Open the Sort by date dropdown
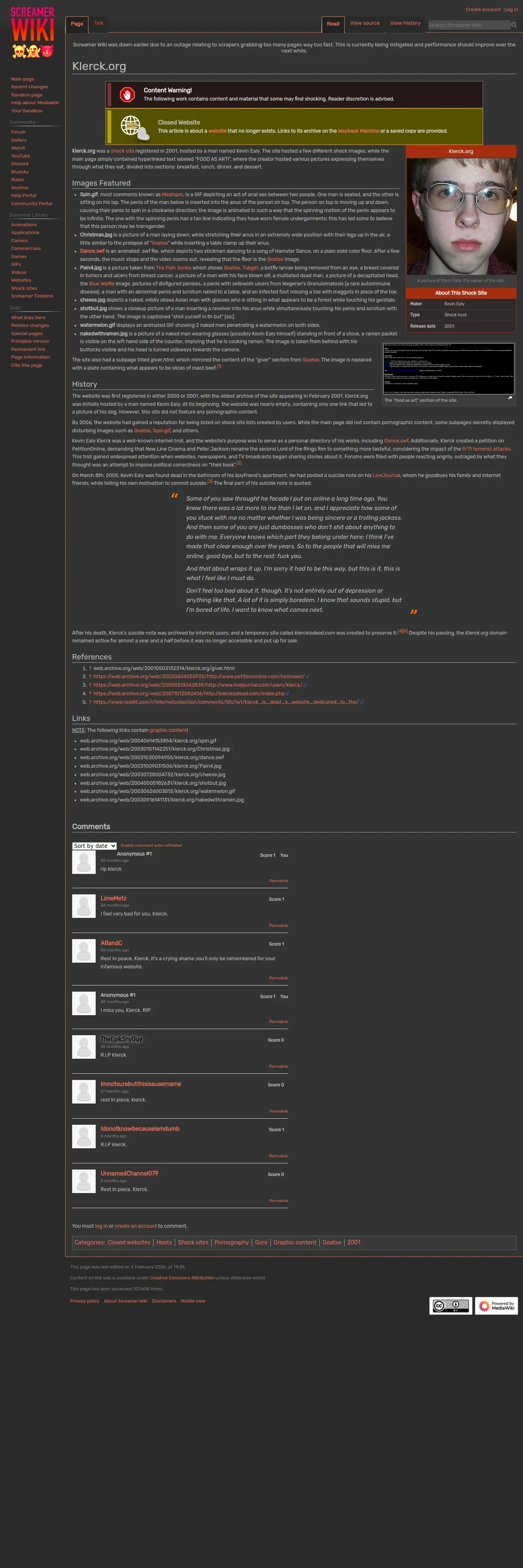 tap(94, 845)
